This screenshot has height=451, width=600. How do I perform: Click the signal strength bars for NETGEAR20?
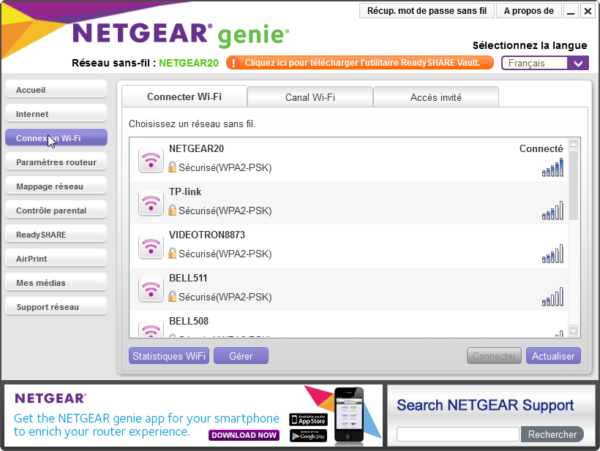(x=552, y=168)
